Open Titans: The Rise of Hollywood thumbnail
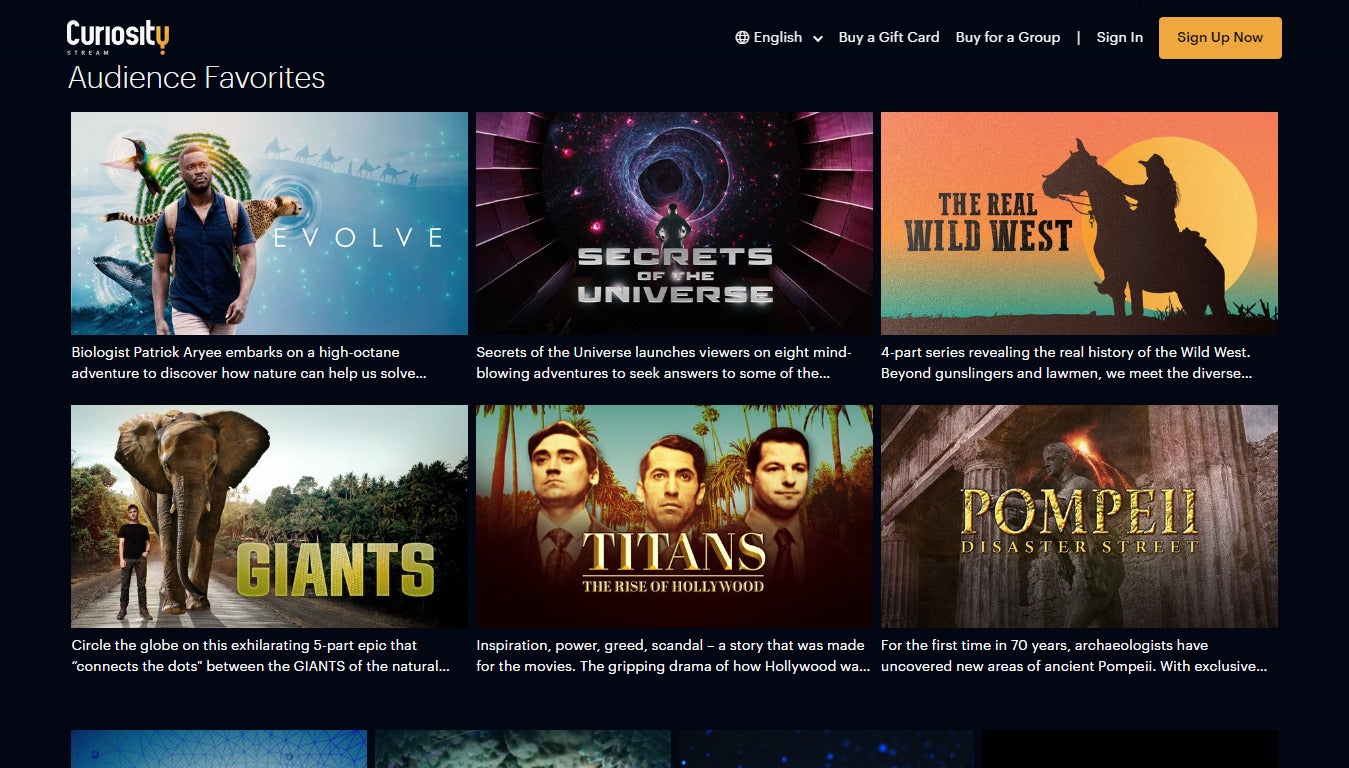1349x768 pixels. 674,516
